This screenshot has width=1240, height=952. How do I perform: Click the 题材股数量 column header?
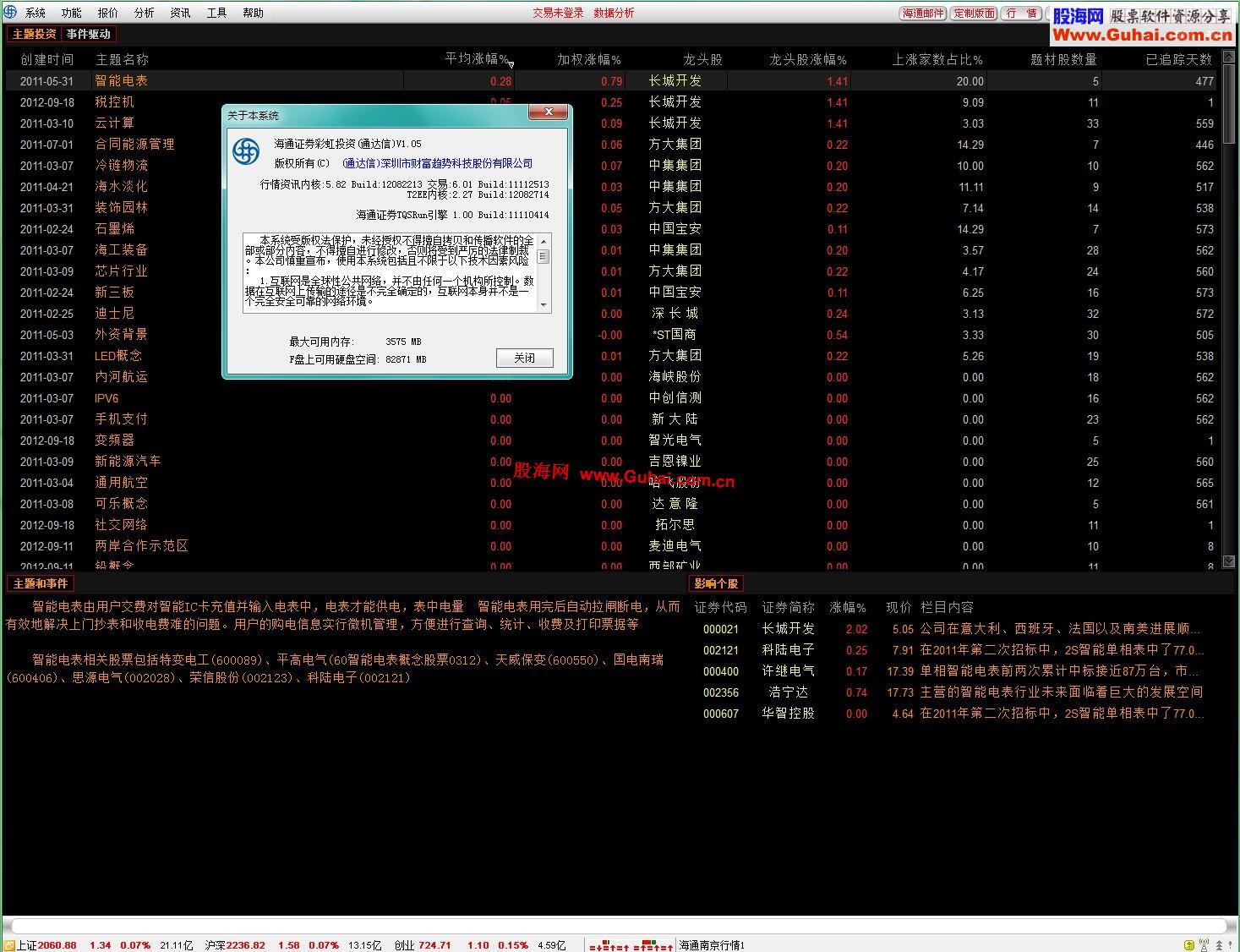1063,59
